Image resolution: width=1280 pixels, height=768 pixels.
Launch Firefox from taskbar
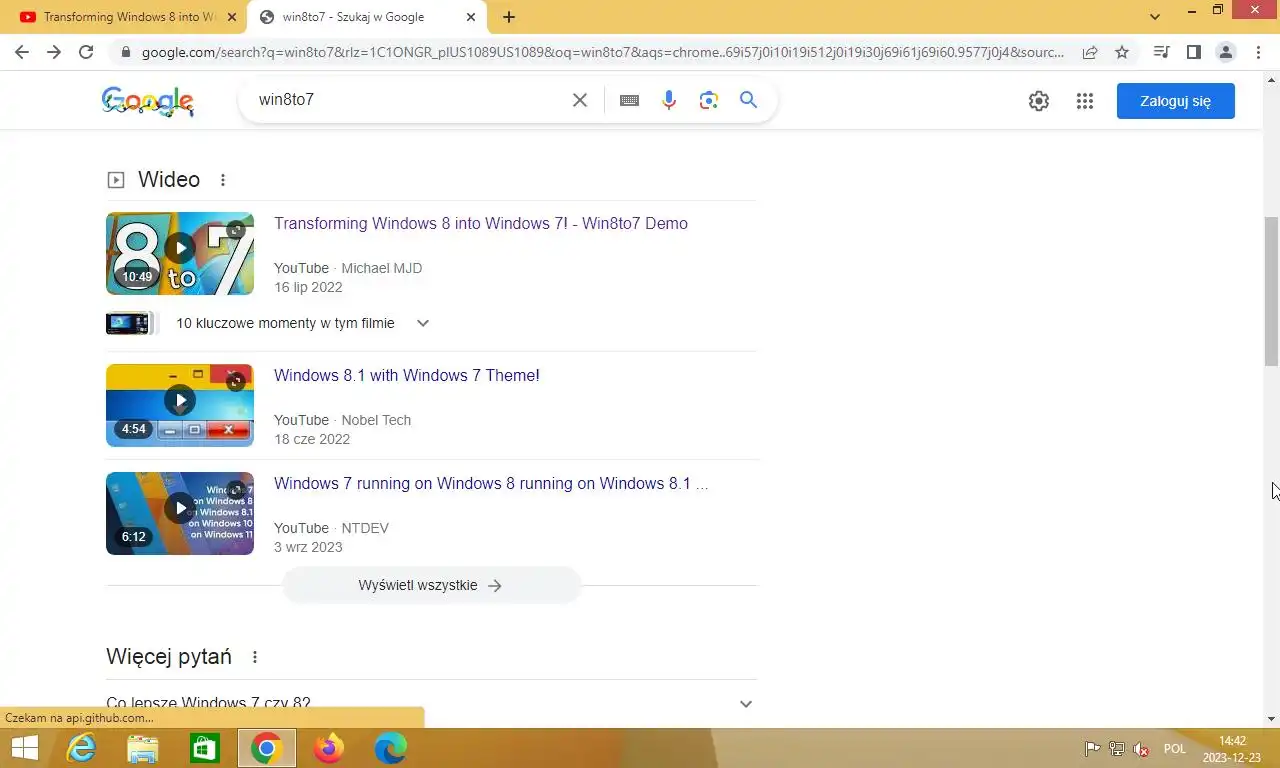(328, 748)
